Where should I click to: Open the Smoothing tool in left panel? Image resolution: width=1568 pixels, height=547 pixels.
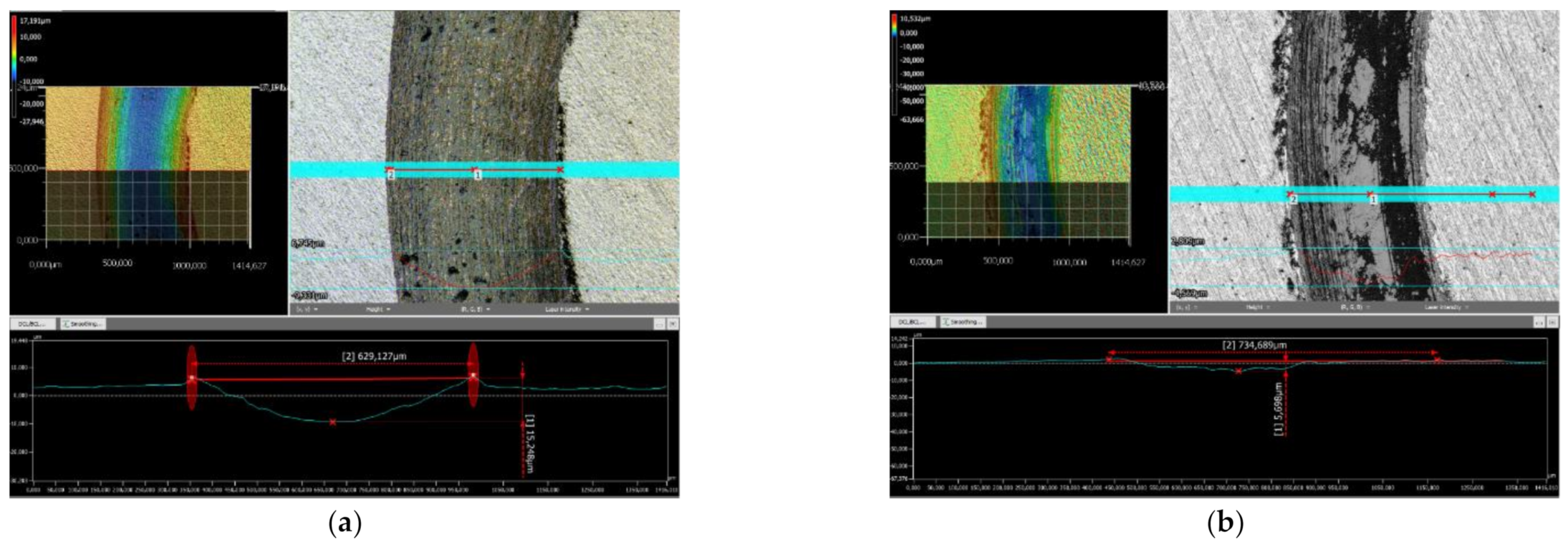coord(83,324)
